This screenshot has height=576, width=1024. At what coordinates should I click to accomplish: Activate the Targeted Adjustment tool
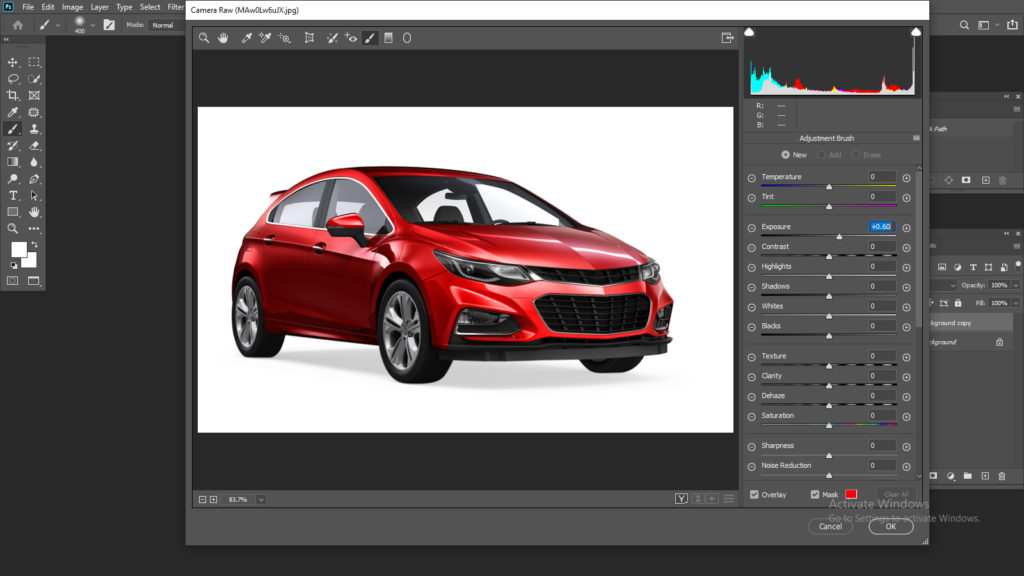[284, 38]
